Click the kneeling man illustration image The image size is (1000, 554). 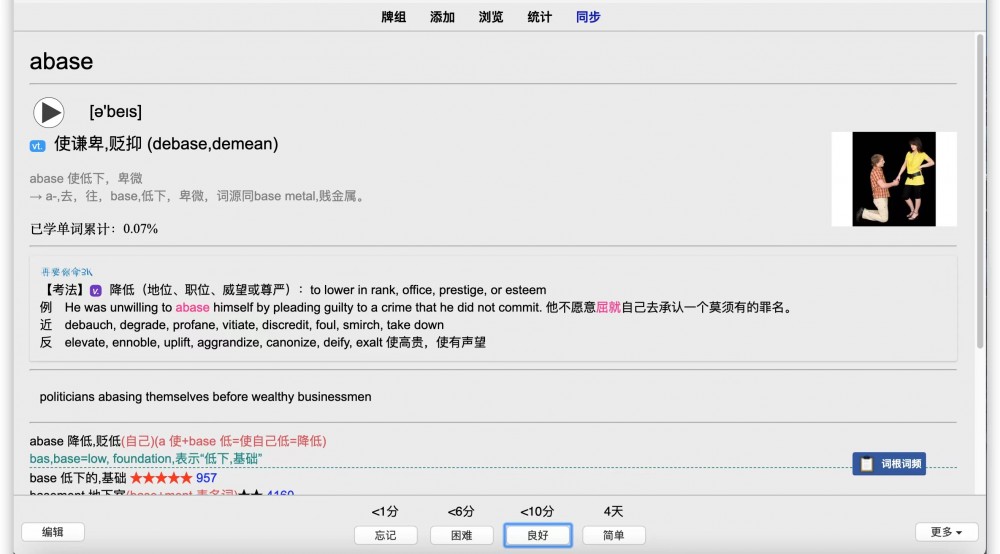(893, 179)
